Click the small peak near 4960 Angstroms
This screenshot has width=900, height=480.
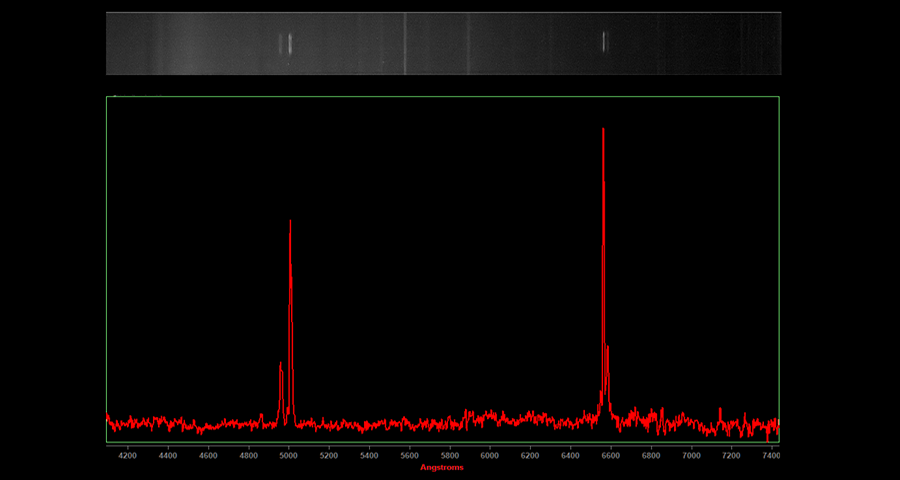[x=281, y=366]
